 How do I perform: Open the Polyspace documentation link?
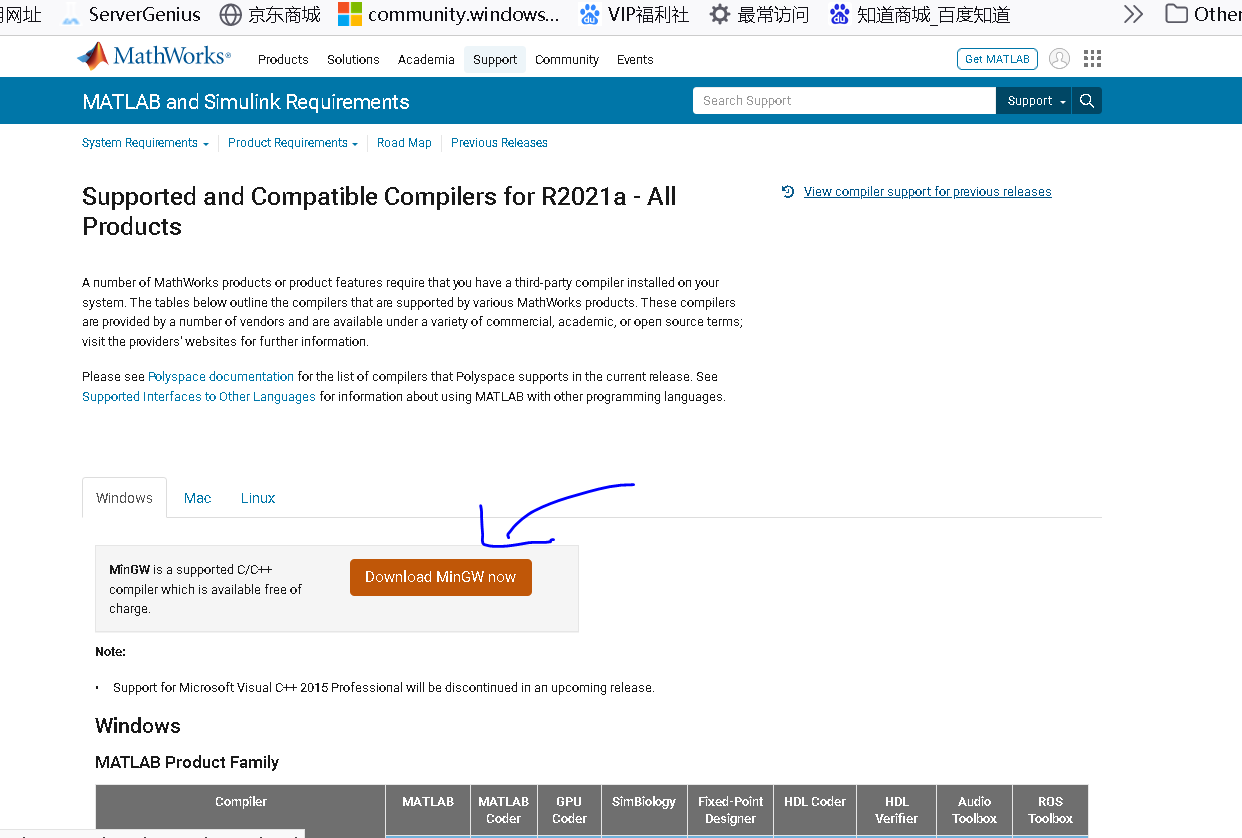point(220,376)
